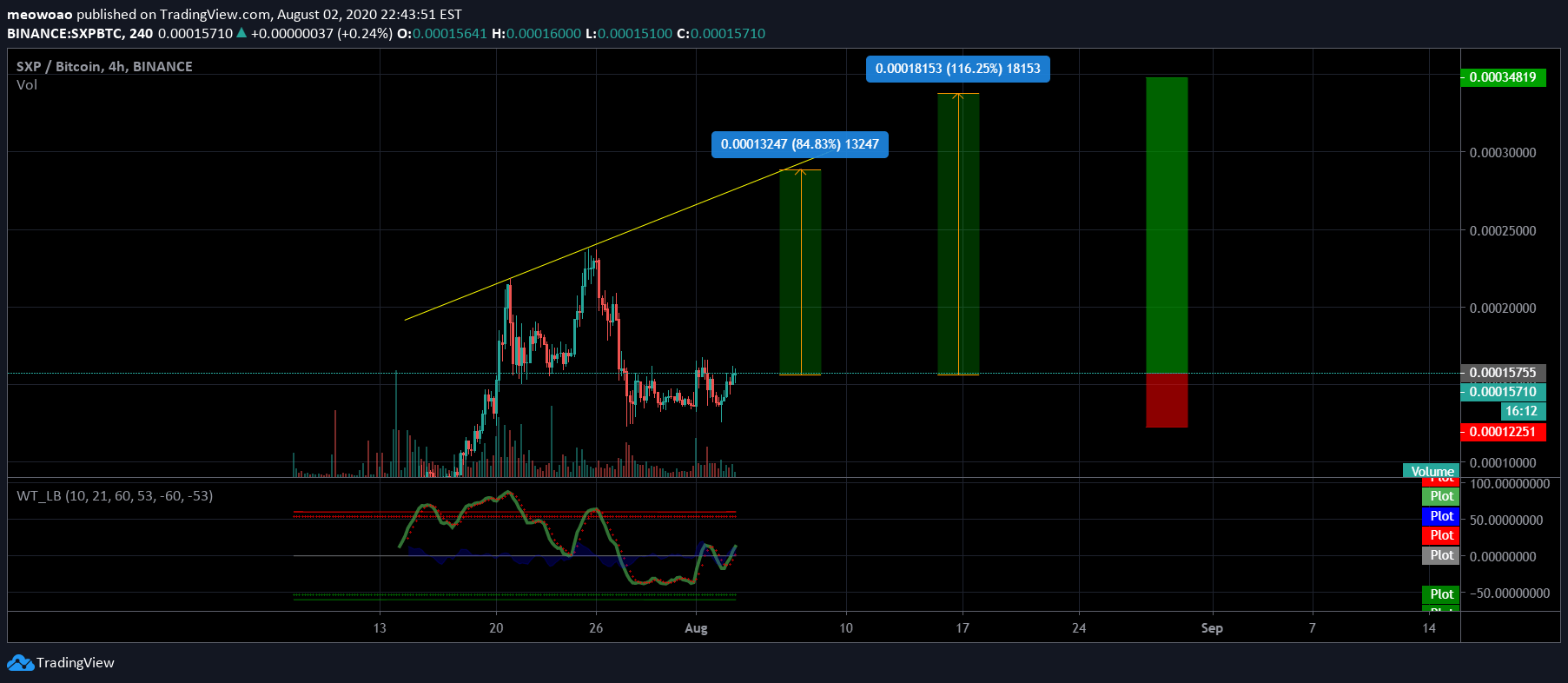1568x683 pixels.
Task: Select the SXP / Bitcoin, 4h, BINANCE title
Action: [x=104, y=66]
